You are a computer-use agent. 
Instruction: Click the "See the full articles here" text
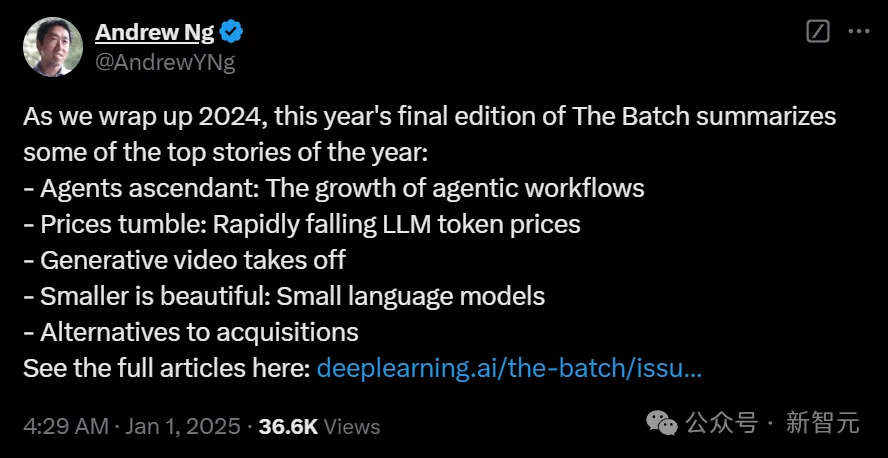tap(165, 368)
